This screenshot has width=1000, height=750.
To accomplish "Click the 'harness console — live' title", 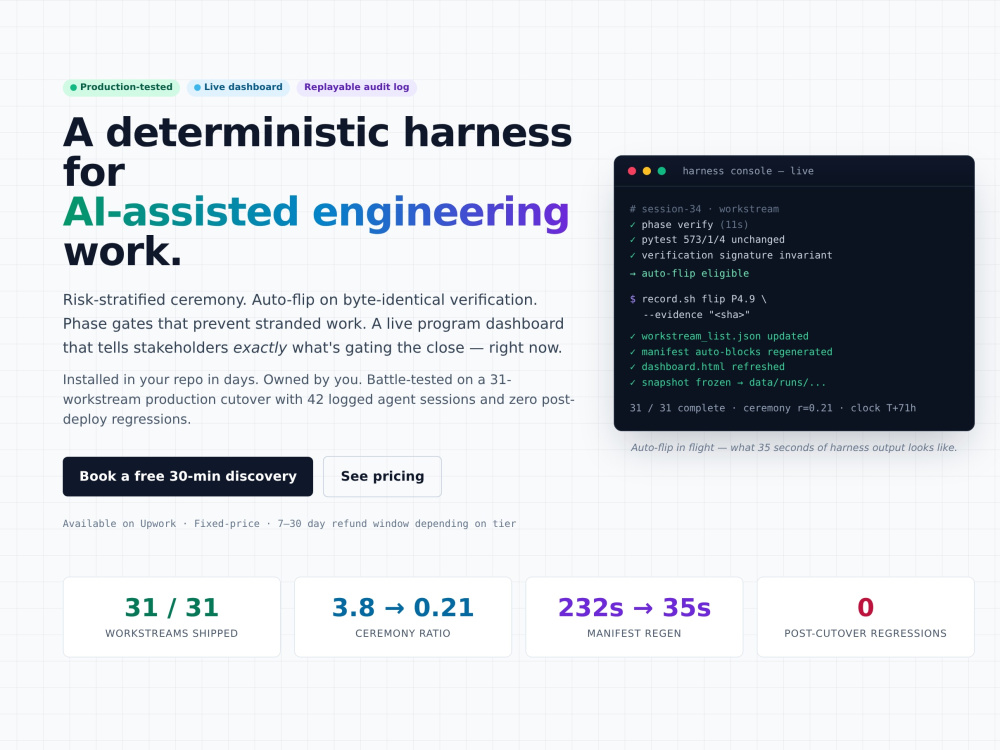I will click(x=747, y=171).
